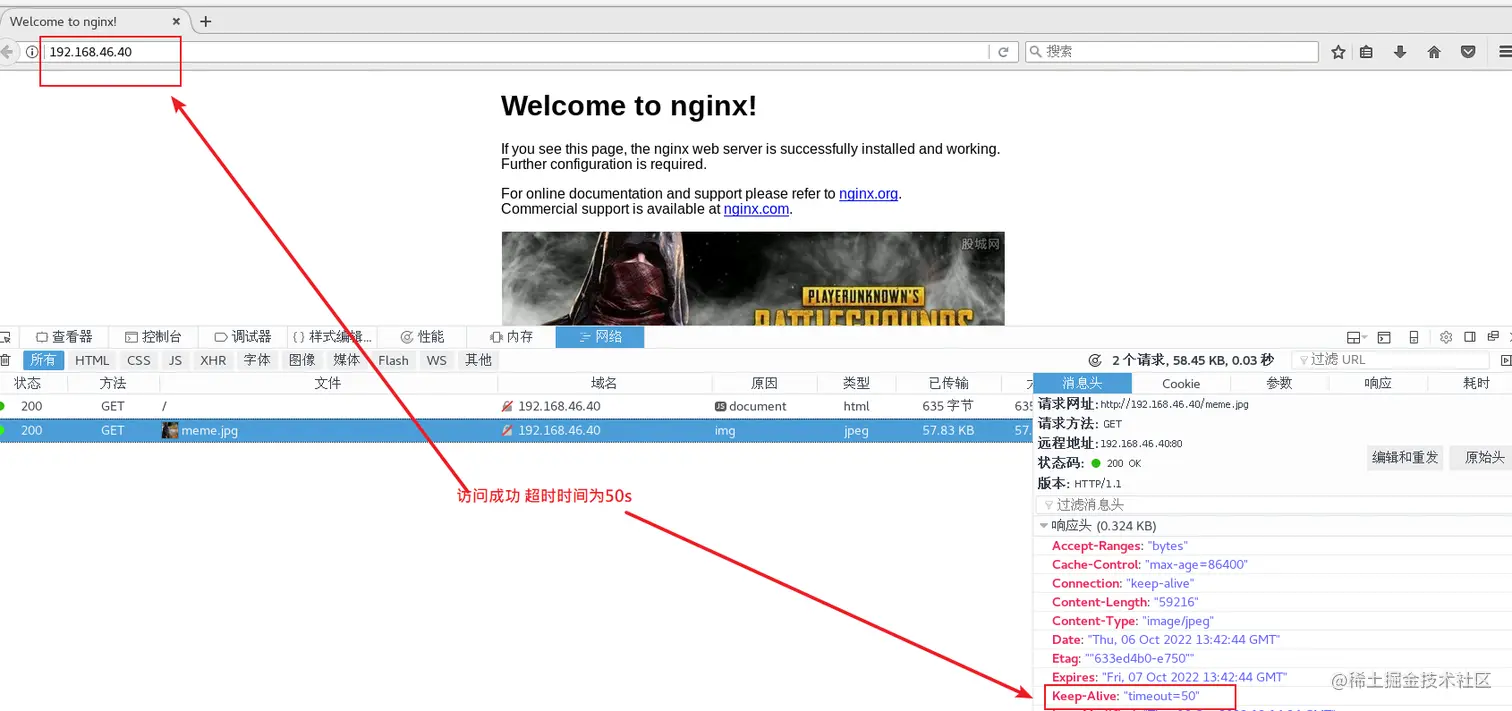Select the CSS filter toggle
Viewport: 1512px width, 711px height.
click(138, 360)
